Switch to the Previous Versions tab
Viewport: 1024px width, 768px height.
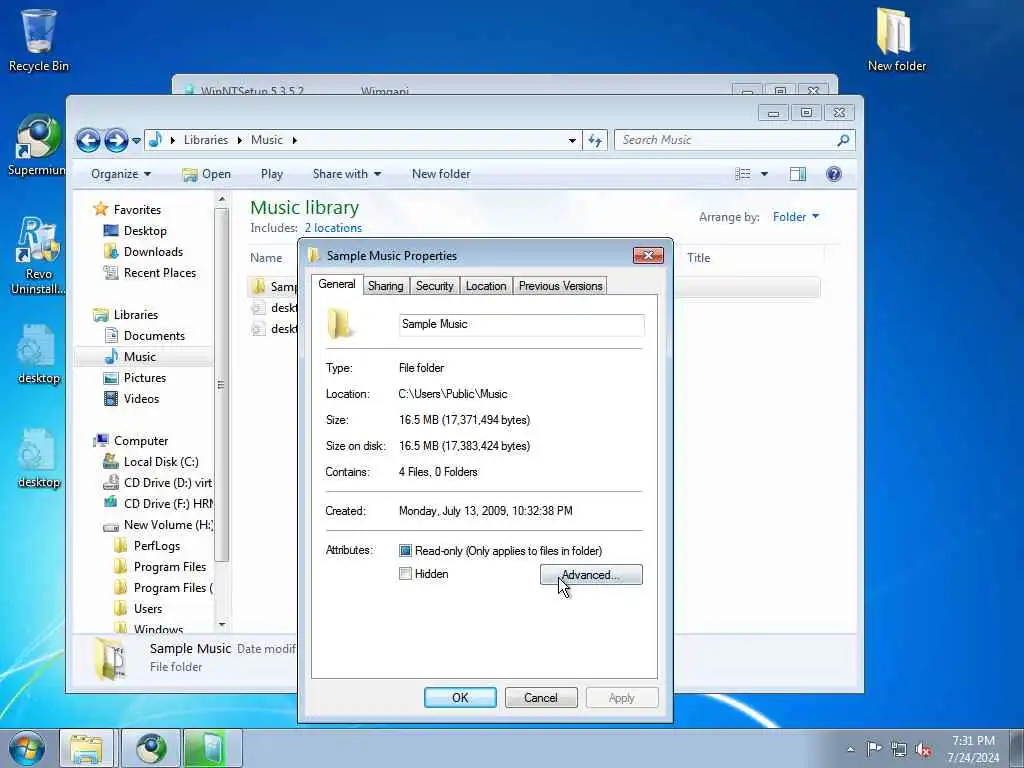[560, 286]
